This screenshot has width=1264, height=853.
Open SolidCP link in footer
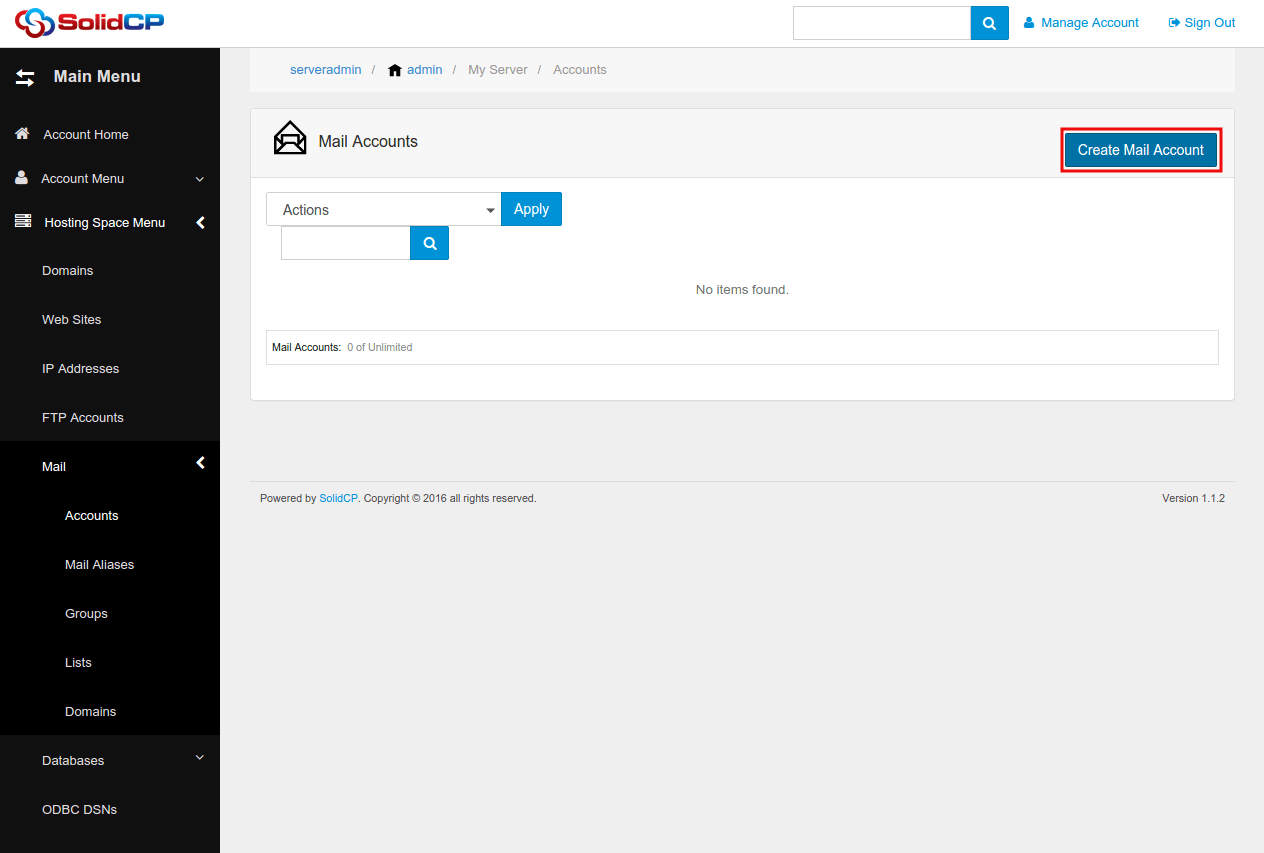click(338, 498)
